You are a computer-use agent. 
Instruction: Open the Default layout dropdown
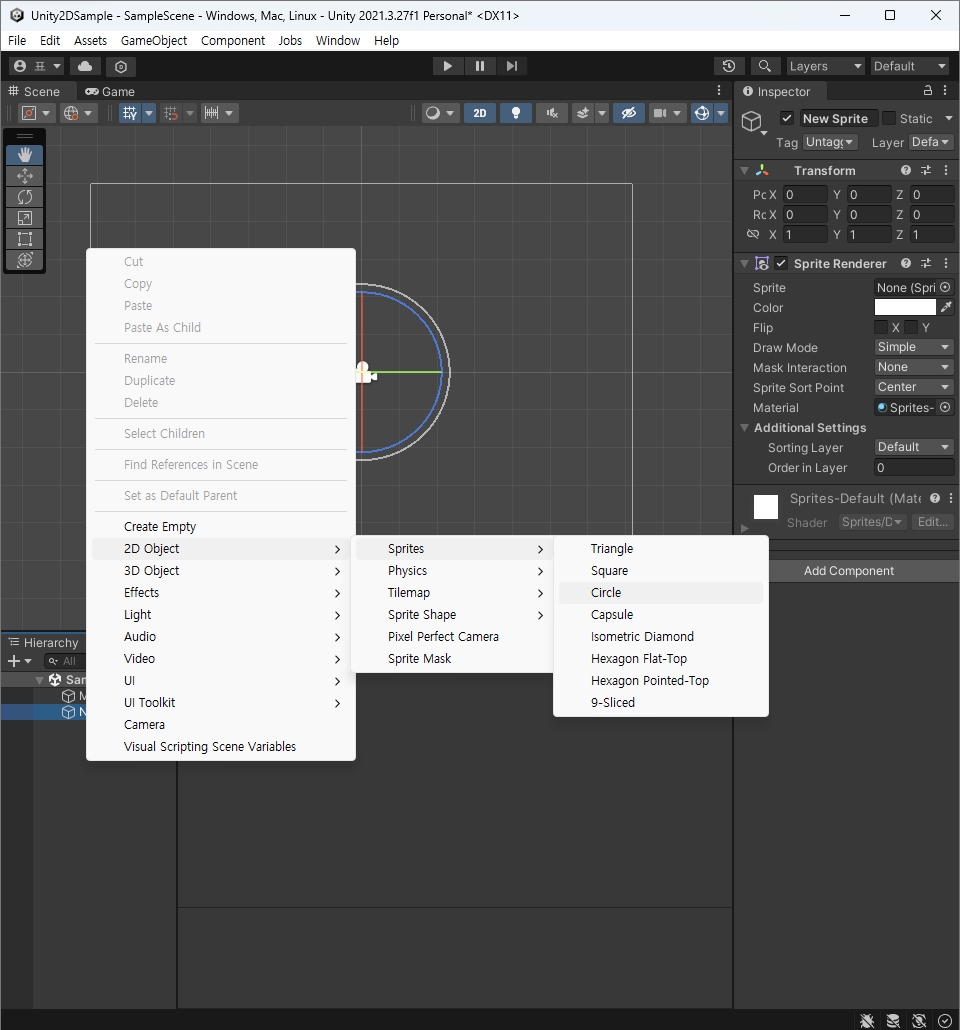[x=909, y=66]
